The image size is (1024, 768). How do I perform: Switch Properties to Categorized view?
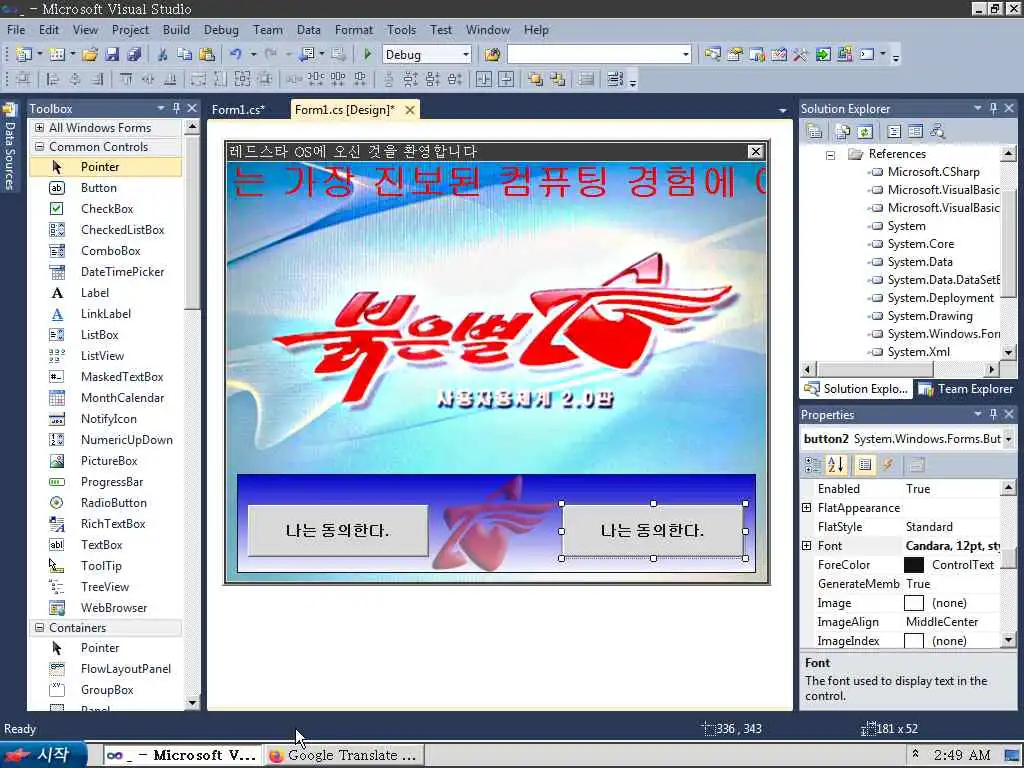813,465
